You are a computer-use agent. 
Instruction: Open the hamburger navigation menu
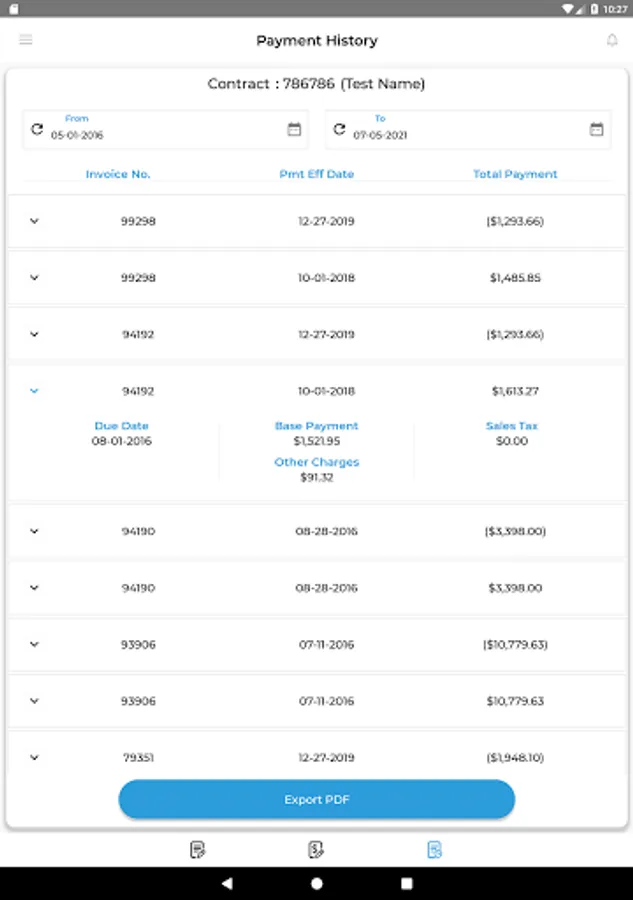(26, 40)
